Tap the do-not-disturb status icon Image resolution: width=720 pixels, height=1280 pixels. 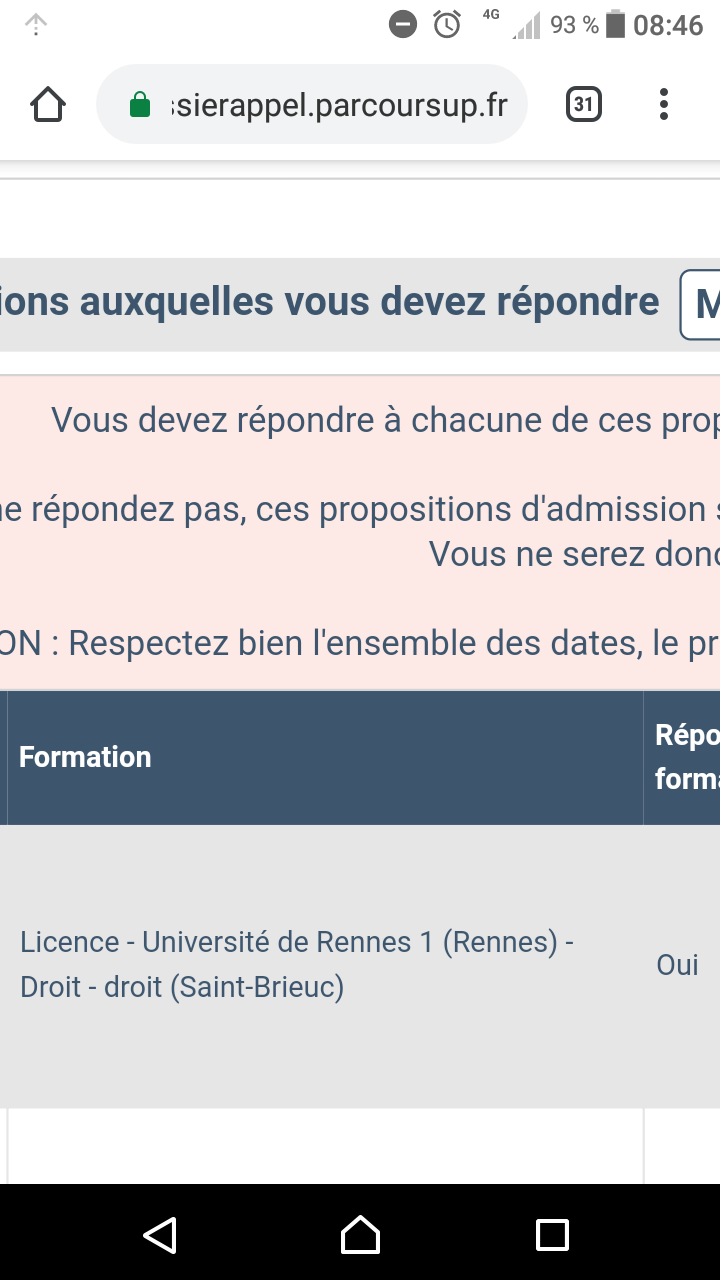(x=403, y=24)
